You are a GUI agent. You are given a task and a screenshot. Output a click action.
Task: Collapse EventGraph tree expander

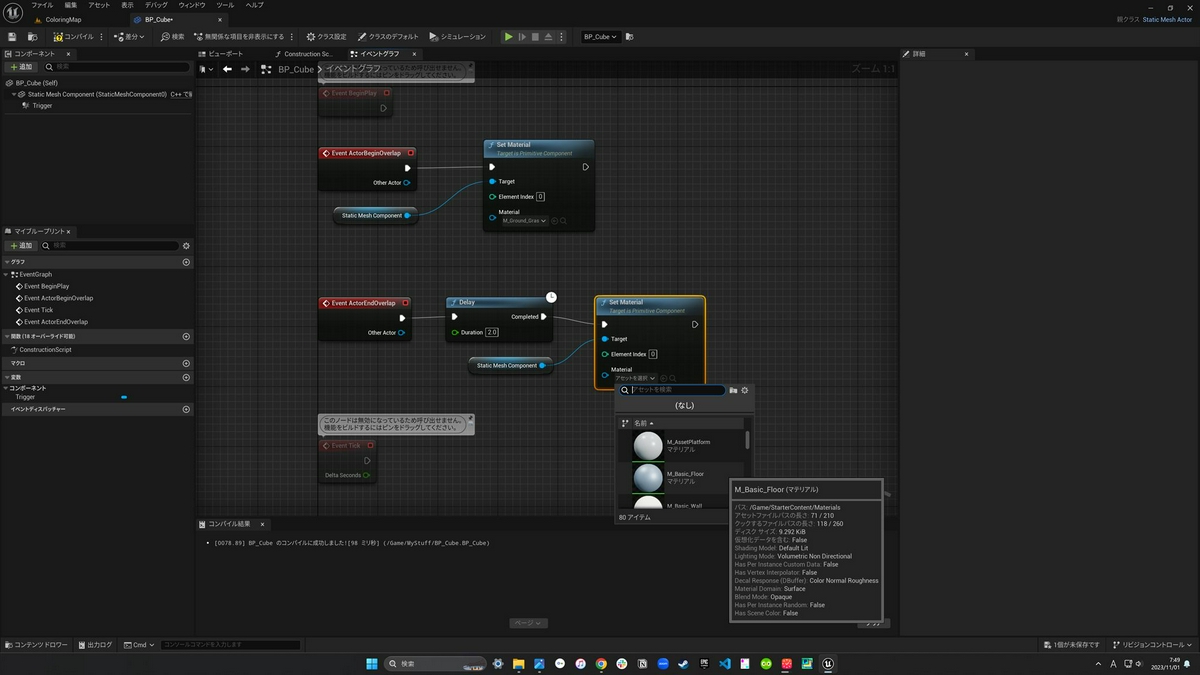click(x=7, y=274)
